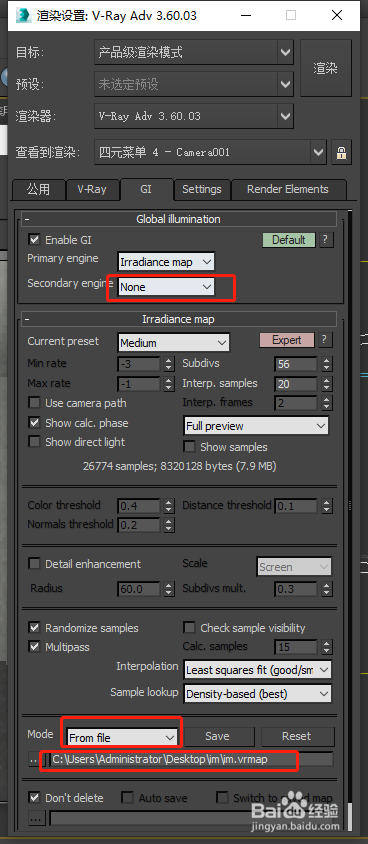Collapse the Global illumination rollout minus sign
Viewport: 368px width, 844px height.
(x=27, y=220)
